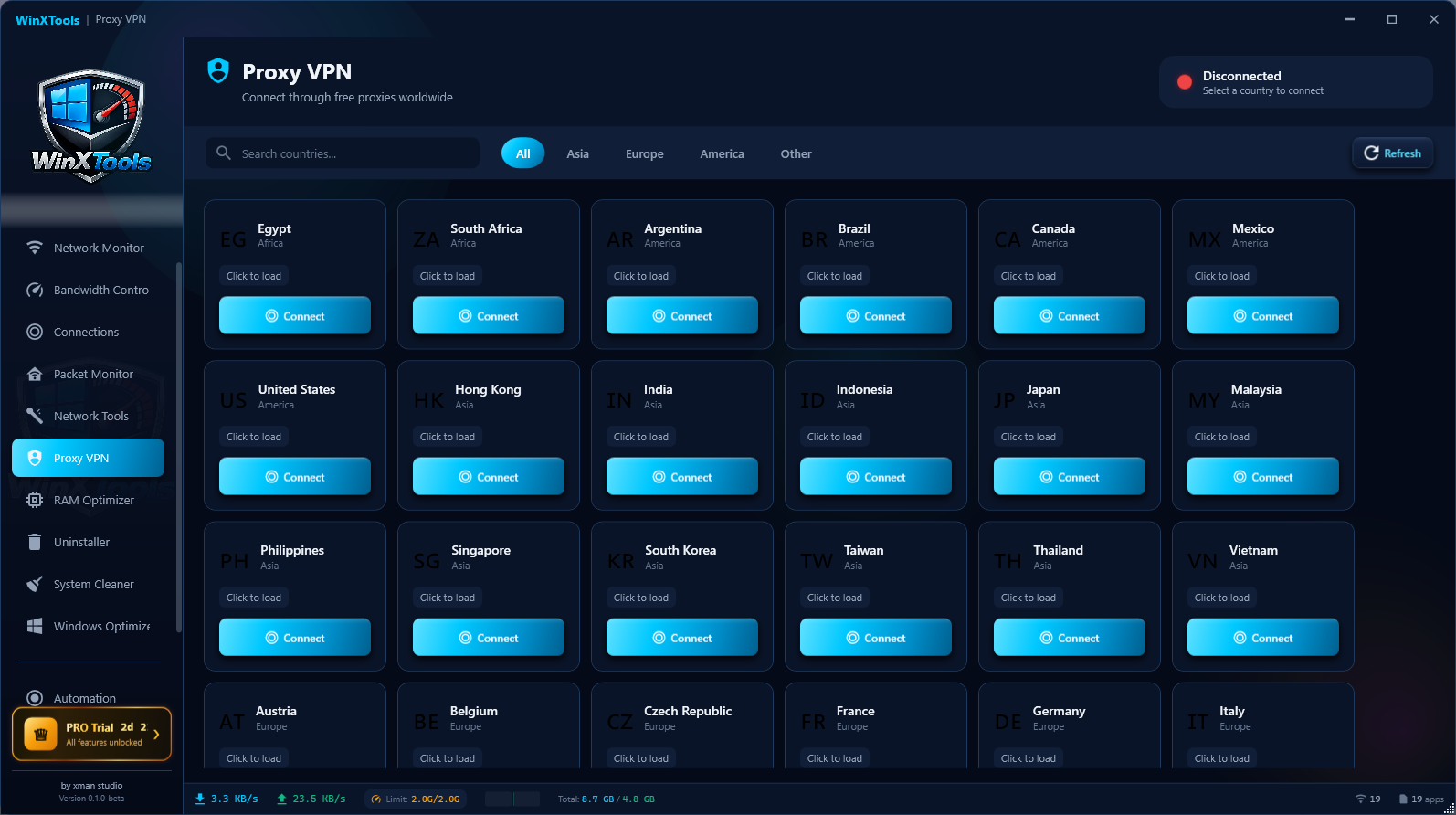Open System Cleaner broom icon
Image resolution: width=1456 pixels, height=815 pixels.
[35, 584]
